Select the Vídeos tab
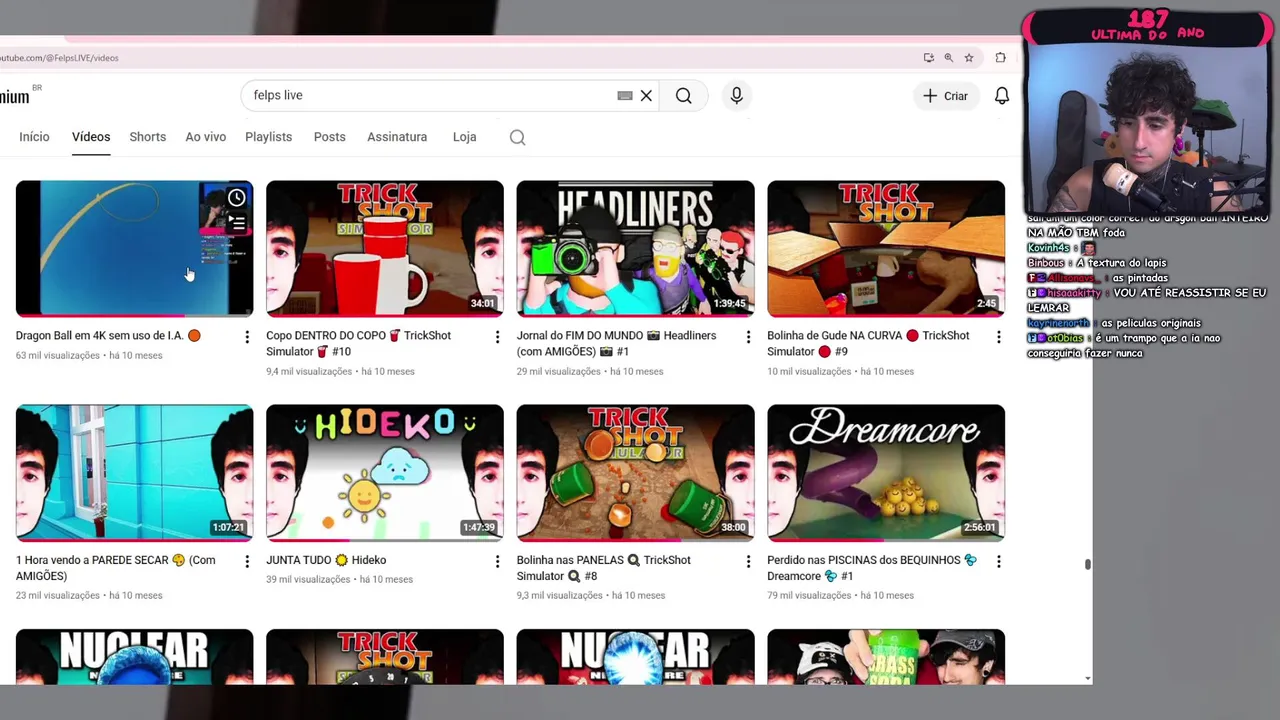This screenshot has width=1280, height=720. 91,137
